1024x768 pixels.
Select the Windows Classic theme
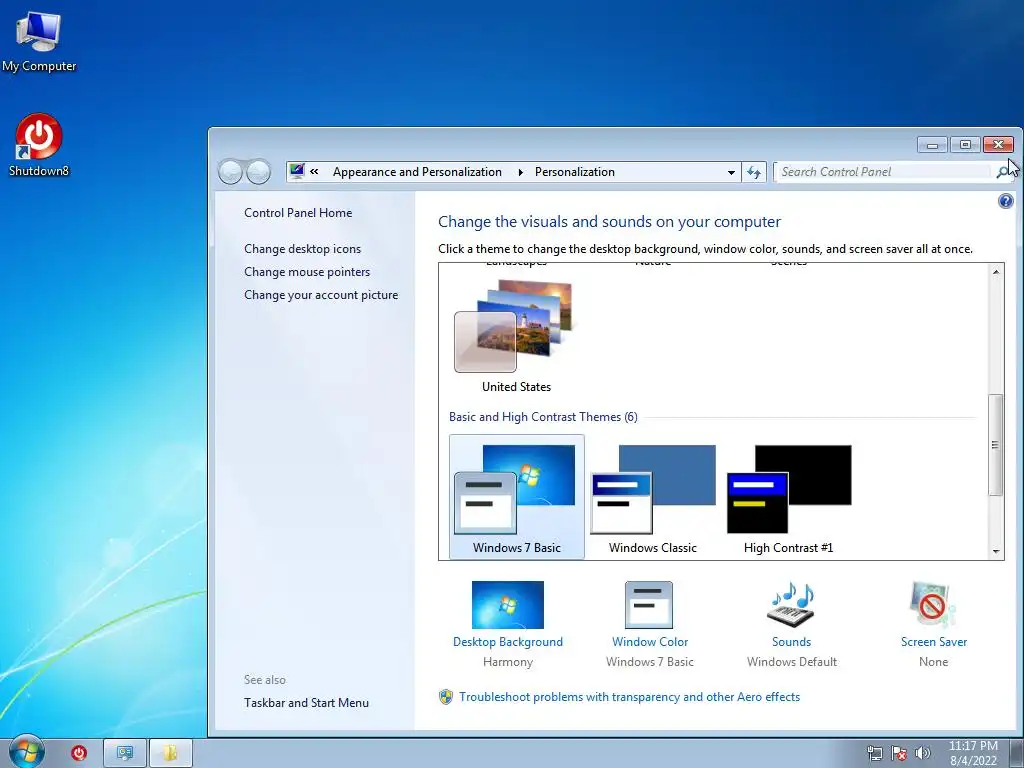pyautogui.click(x=652, y=497)
